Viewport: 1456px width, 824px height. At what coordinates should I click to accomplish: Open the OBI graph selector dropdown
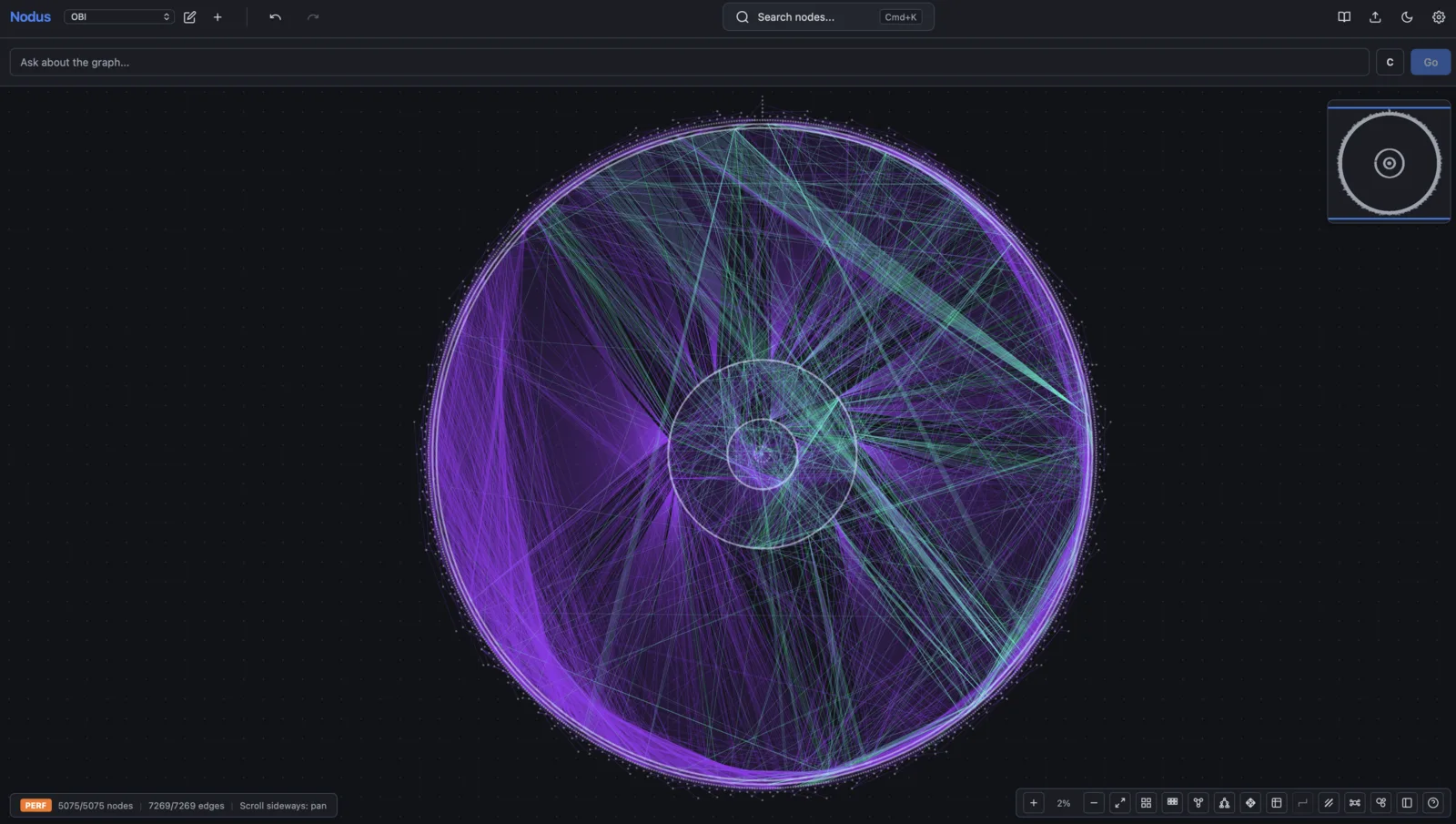pyautogui.click(x=118, y=16)
